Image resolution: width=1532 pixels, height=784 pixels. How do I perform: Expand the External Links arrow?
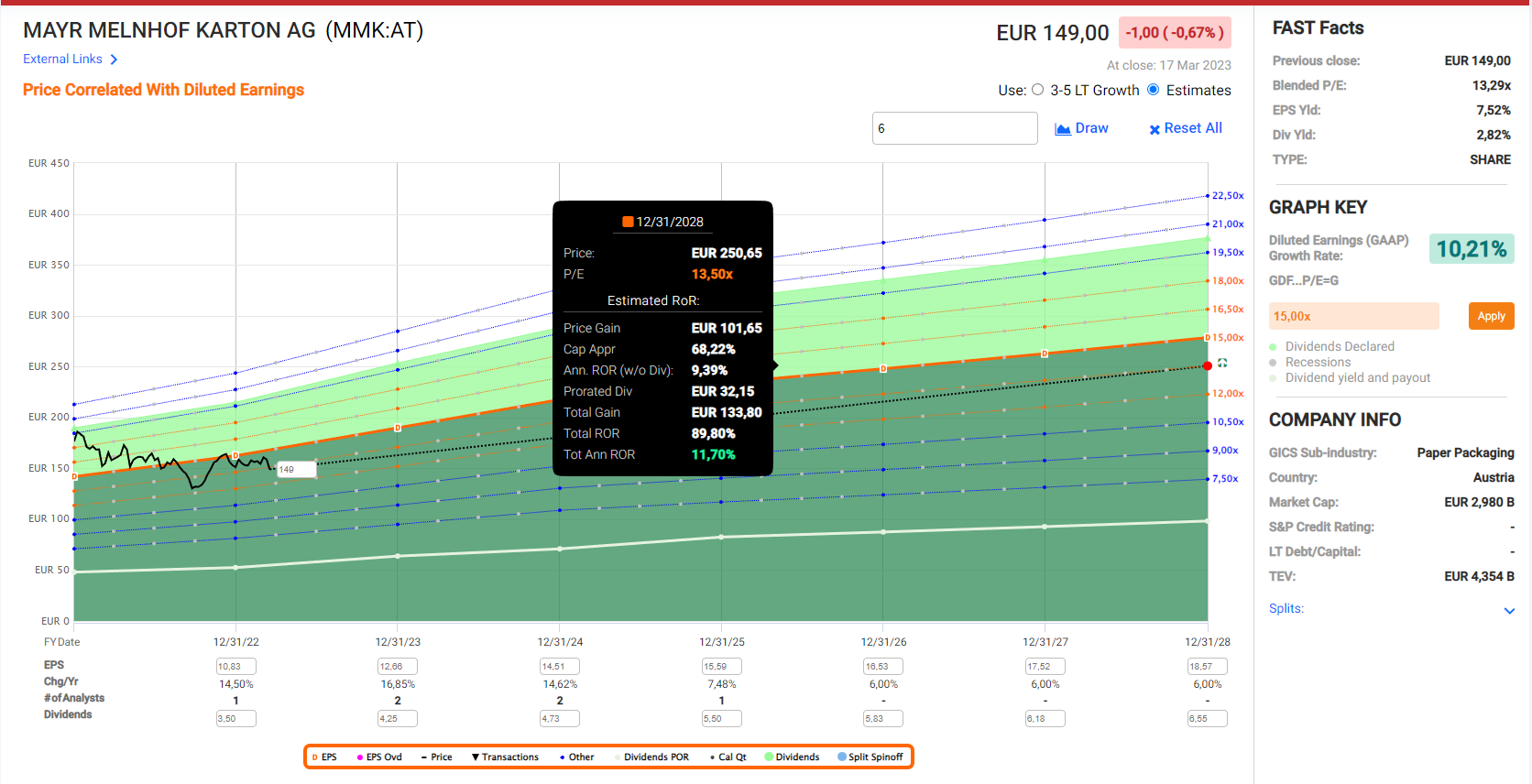click(114, 60)
